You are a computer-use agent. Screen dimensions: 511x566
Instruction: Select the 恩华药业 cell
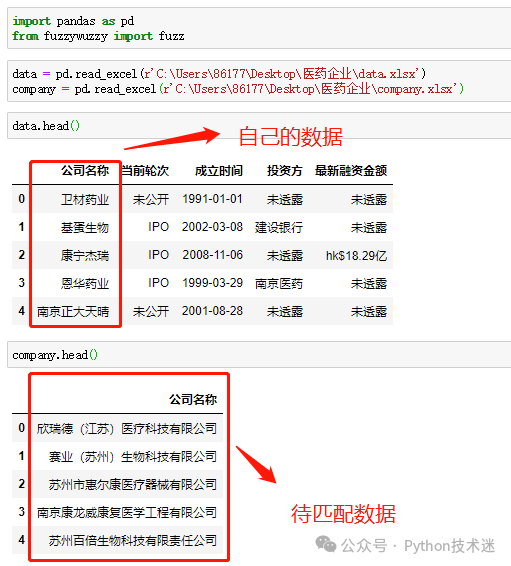point(85,283)
